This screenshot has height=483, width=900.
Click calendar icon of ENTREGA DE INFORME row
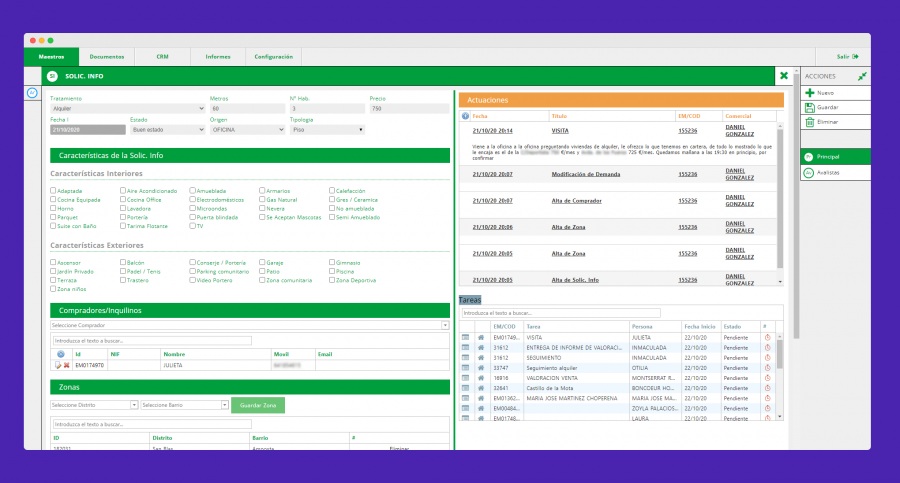pyautogui.click(x=465, y=347)
